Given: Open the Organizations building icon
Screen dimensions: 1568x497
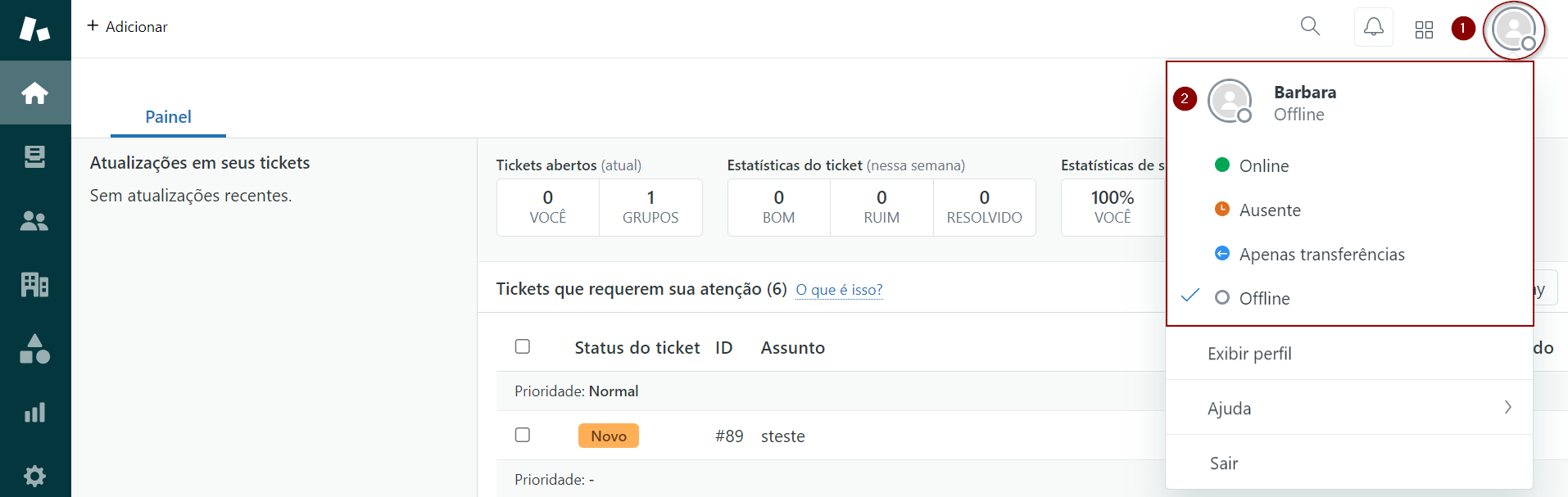Looking at the screenshot, I should [34, 284].
